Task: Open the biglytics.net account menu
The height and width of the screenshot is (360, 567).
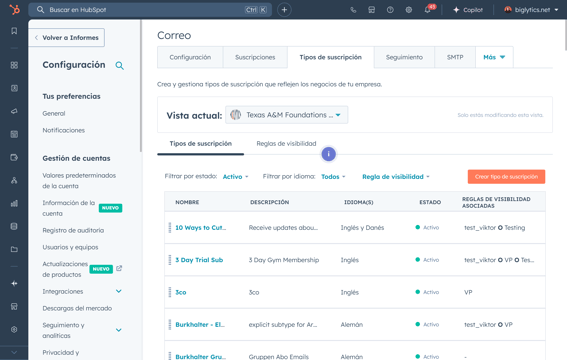Action: click(x=531, y=10)
